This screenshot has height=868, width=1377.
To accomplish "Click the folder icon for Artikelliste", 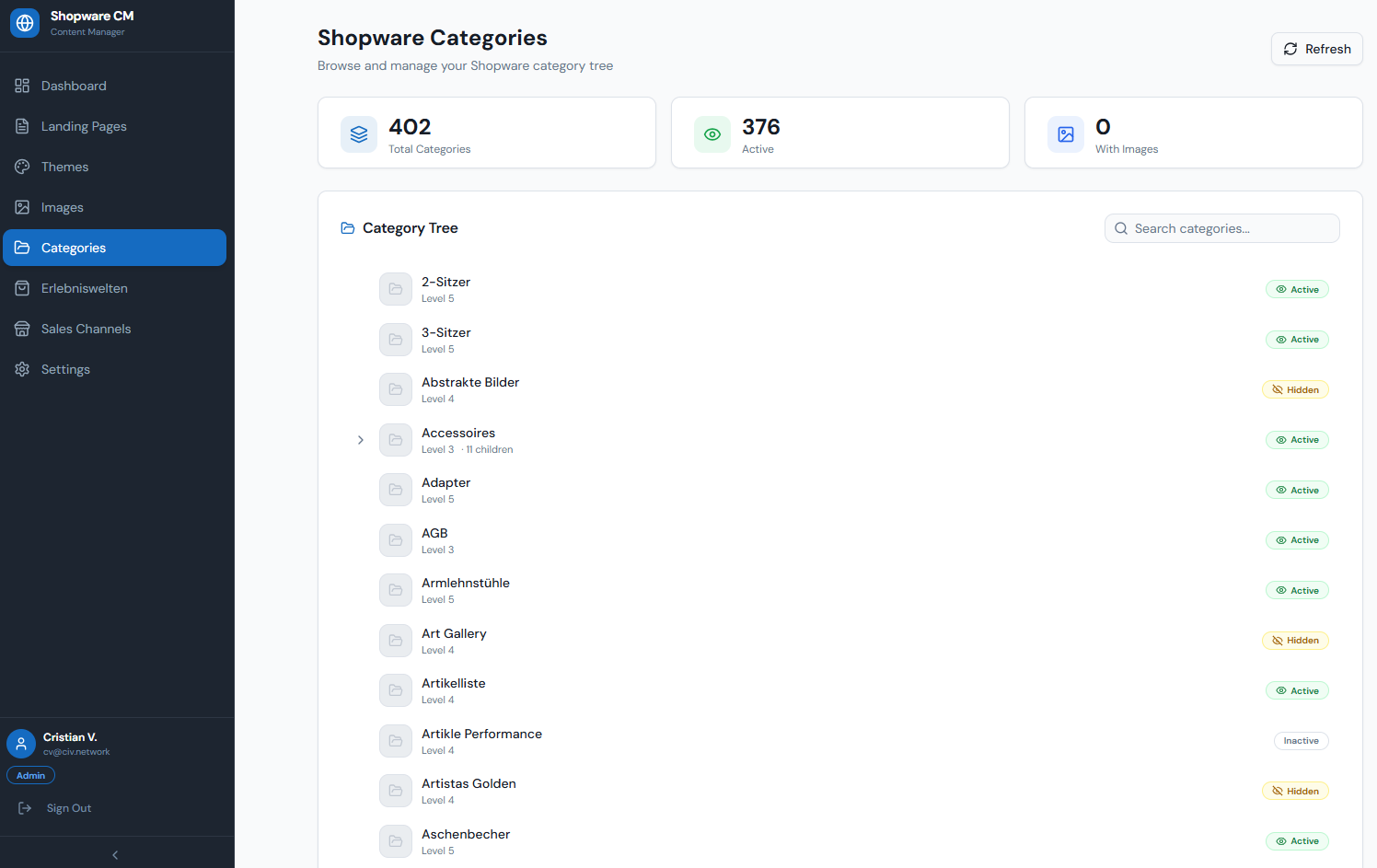I will coord(396,690).
